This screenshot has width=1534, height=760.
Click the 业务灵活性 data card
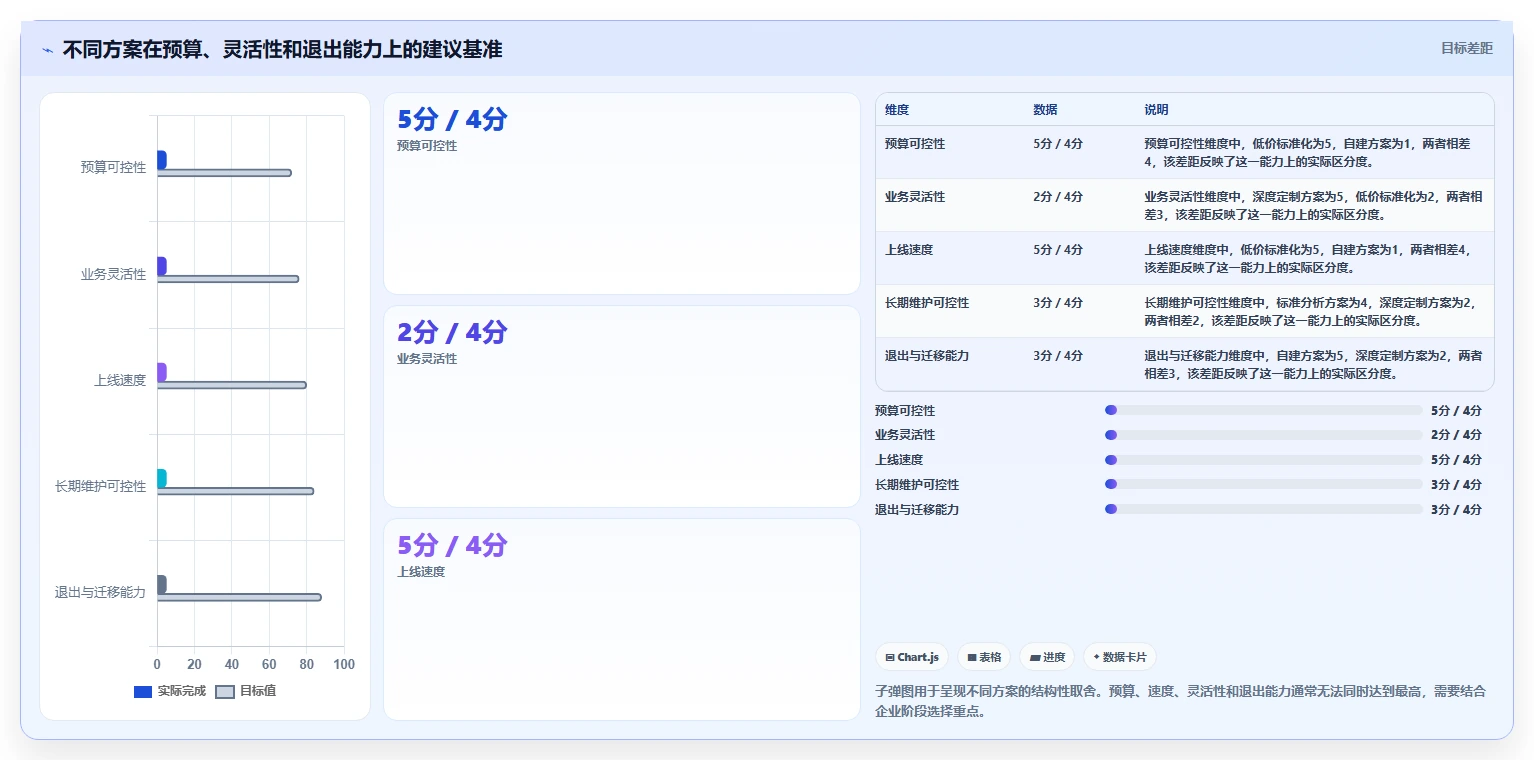(622, 406)
